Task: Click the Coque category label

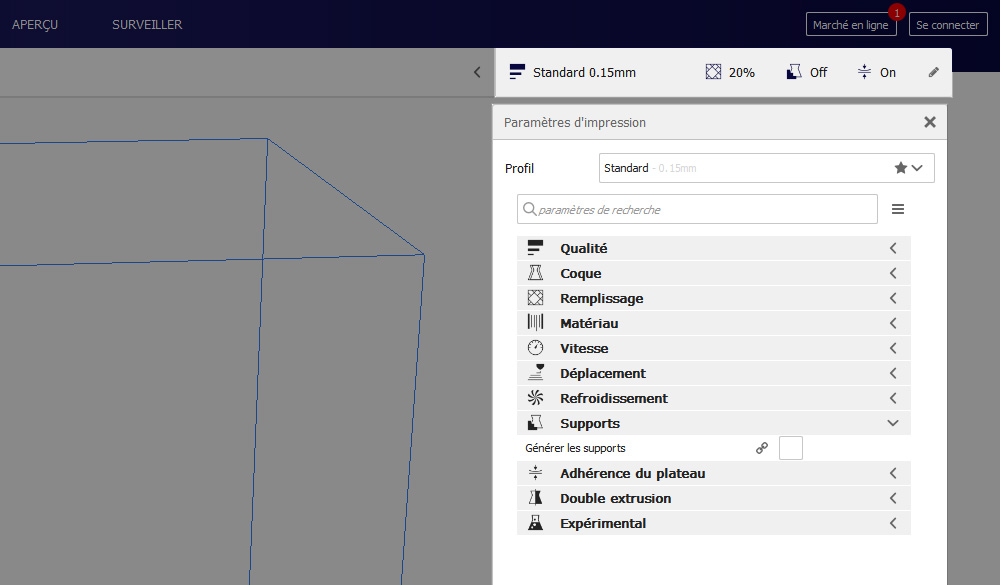Action: click(580, 273)
